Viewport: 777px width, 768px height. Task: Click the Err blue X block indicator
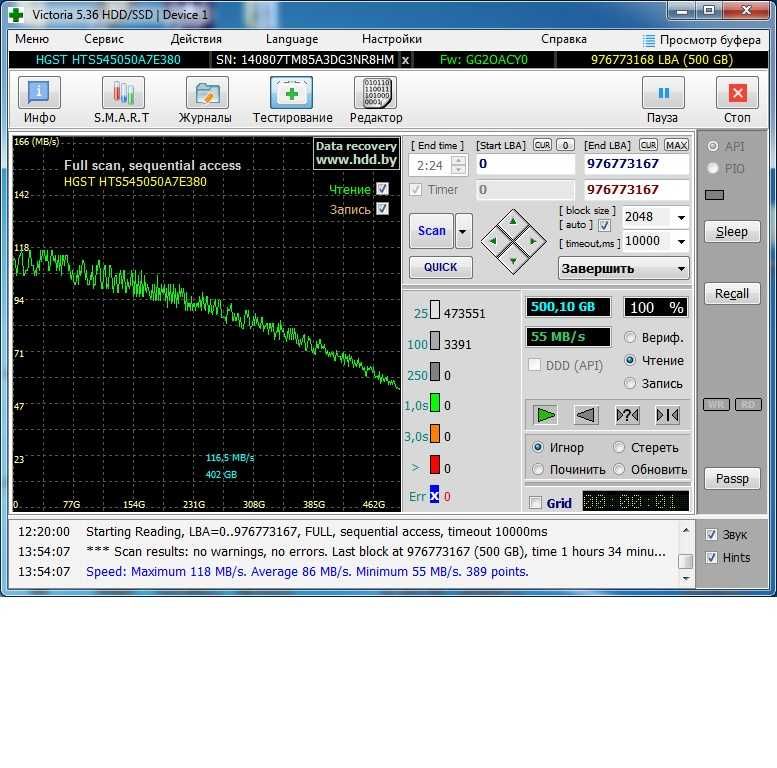pos(435,495)
